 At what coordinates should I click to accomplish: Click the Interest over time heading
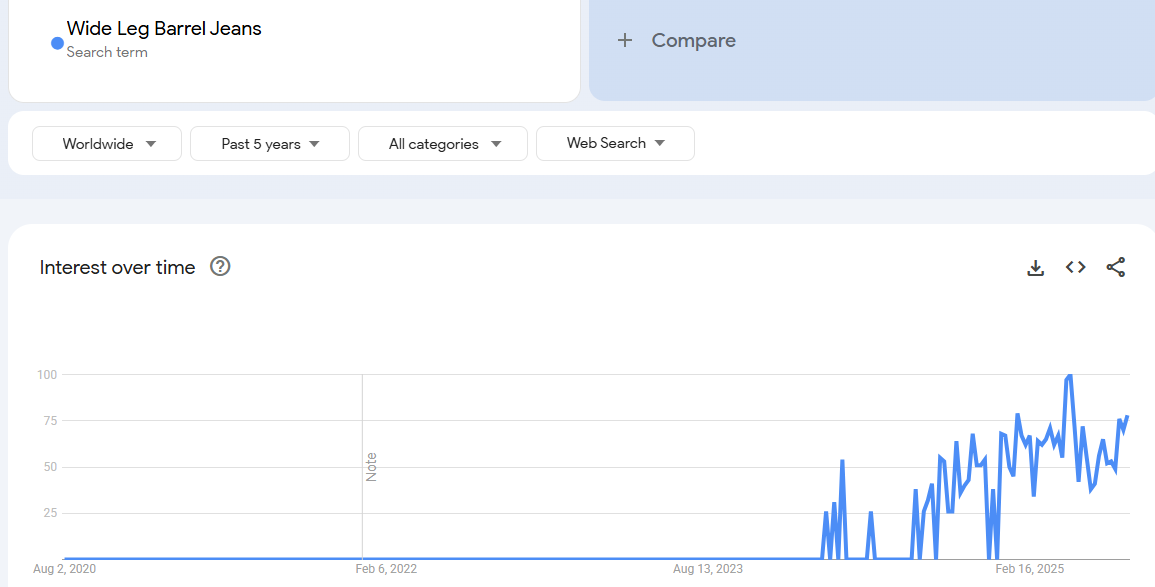[x=117, y=267]
